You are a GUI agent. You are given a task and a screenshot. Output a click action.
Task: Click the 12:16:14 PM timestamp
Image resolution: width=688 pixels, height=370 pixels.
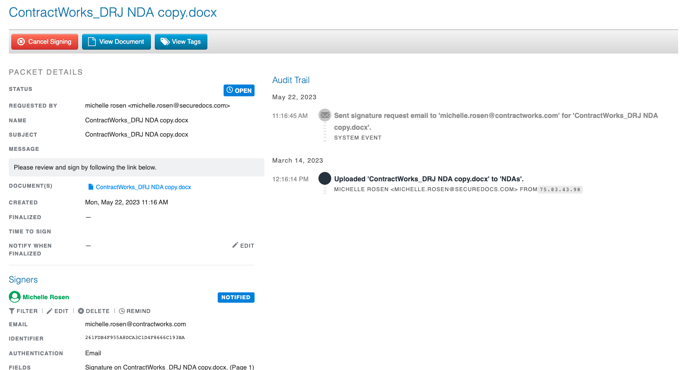coord(290,179)
